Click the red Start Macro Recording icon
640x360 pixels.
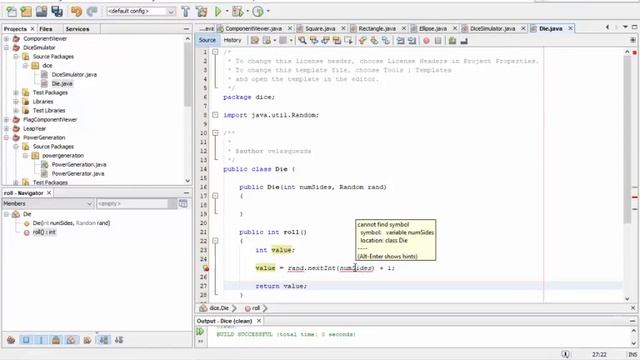coord(426,40)
